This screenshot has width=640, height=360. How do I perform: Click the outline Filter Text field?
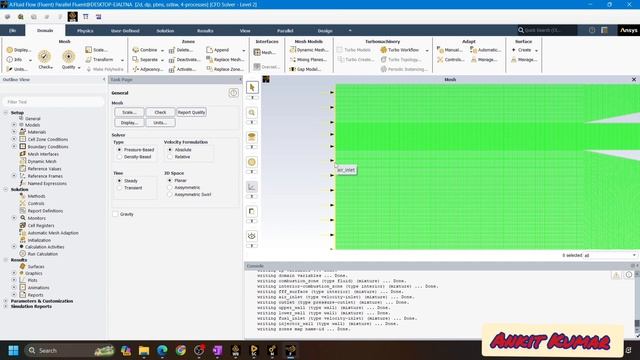click(x=53, y=102)
